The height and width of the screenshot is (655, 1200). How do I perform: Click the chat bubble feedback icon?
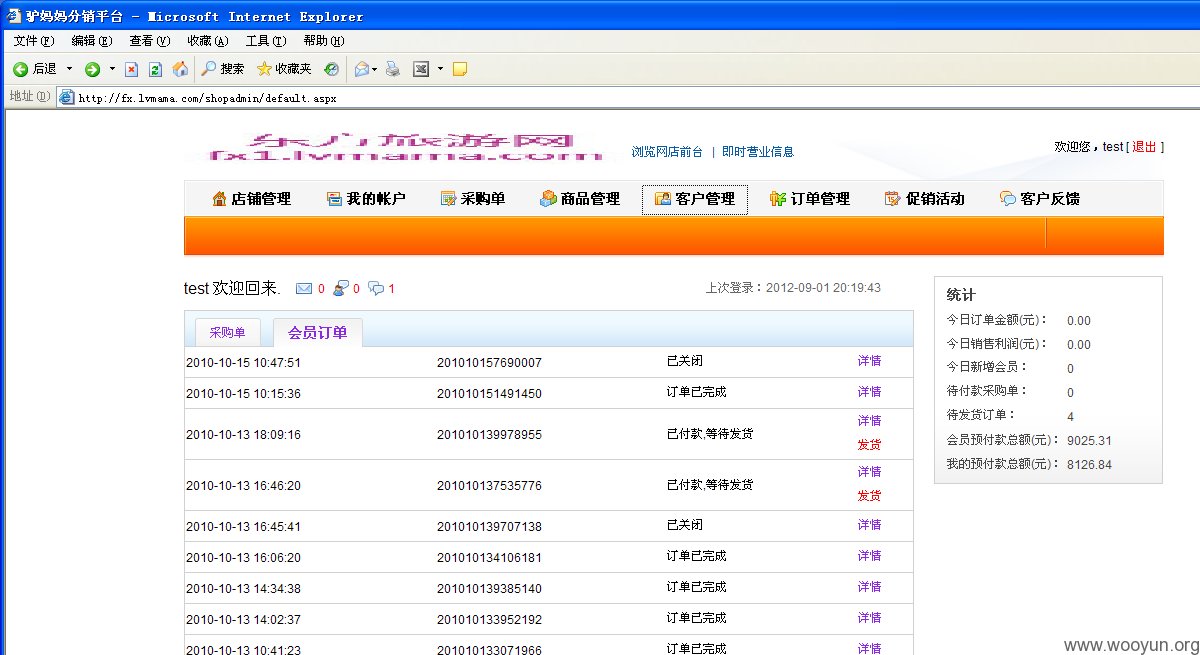376,289
